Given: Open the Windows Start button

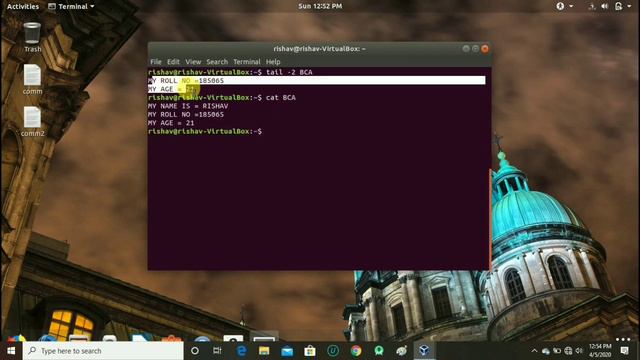Looking at the screenshot, I should point(11,351).
